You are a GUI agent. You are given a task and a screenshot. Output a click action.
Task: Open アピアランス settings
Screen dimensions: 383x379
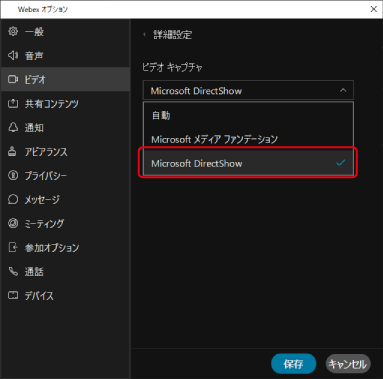click(x=65, y=151)
